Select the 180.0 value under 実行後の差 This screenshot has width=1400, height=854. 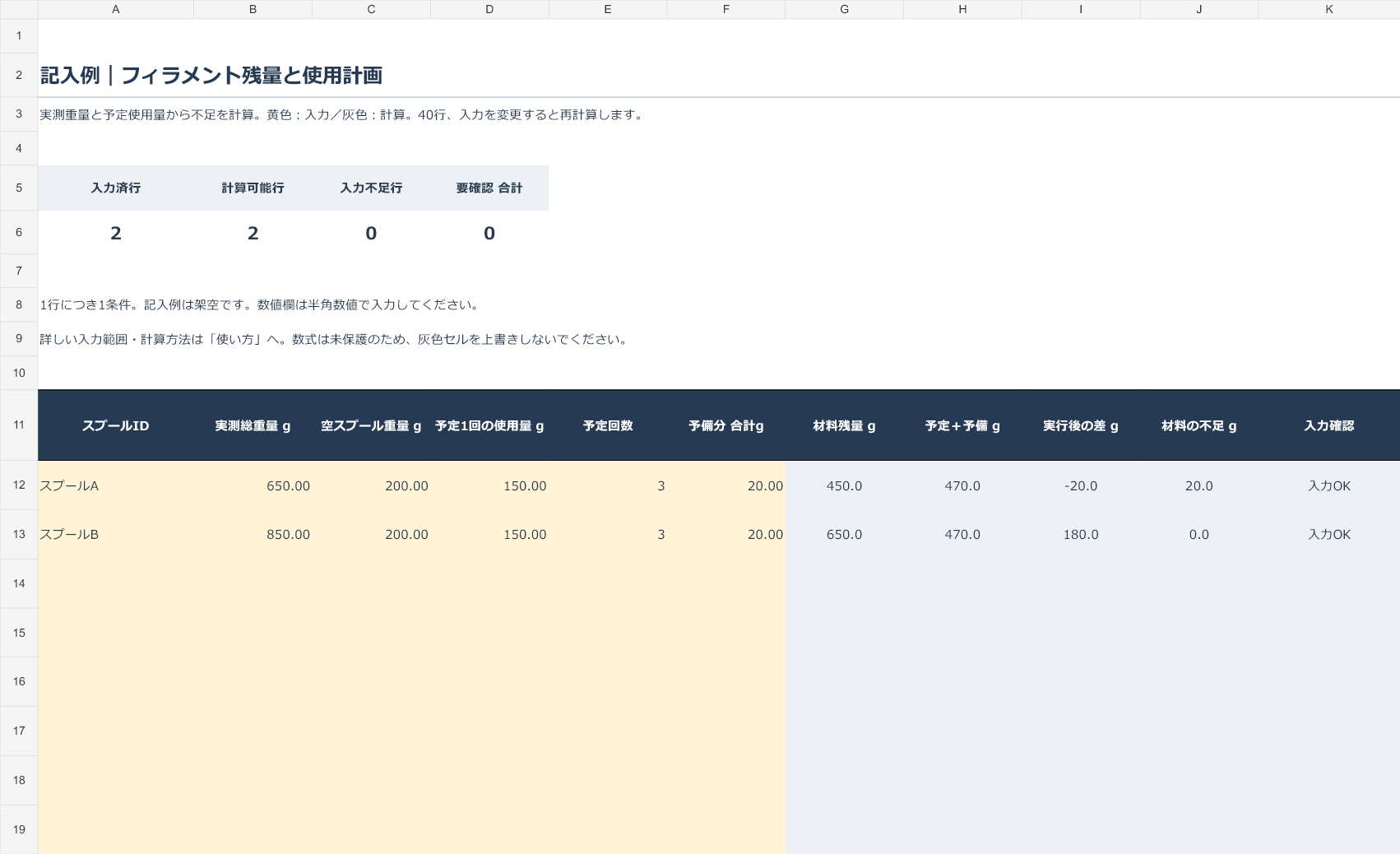(x=1080, y=534)
